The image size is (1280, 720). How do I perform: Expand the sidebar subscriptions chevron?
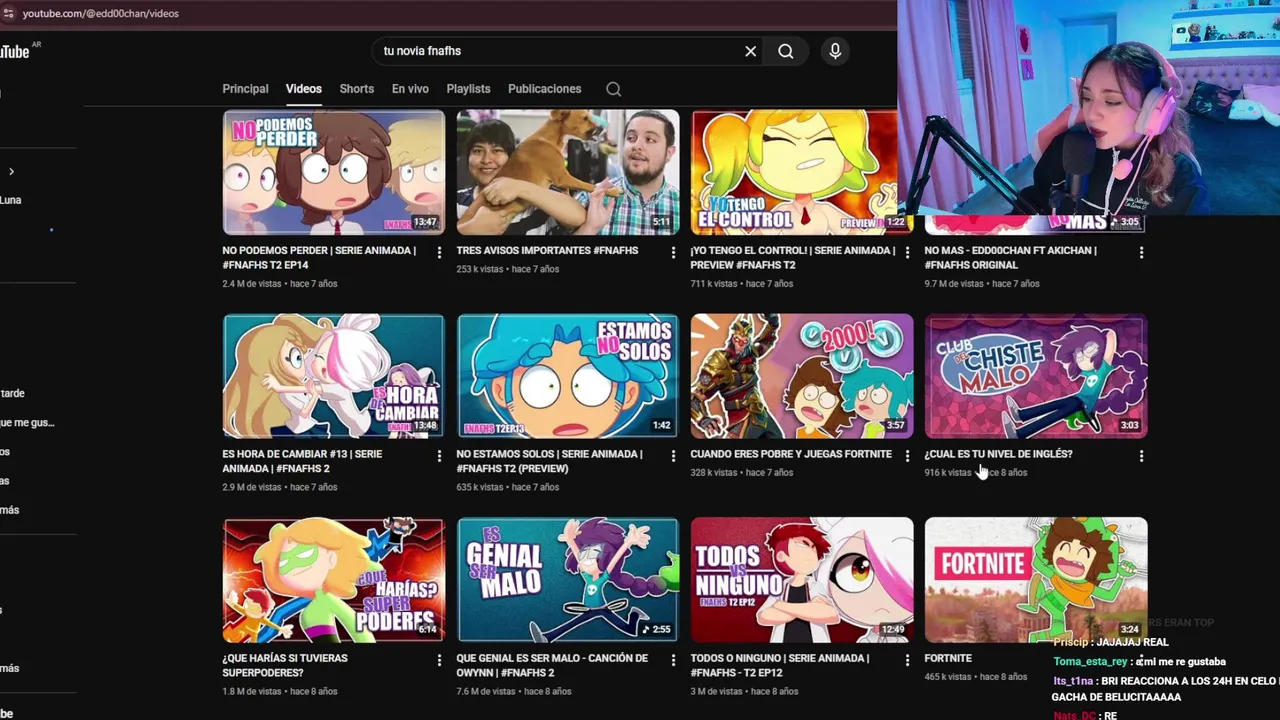tap(11, 172)
